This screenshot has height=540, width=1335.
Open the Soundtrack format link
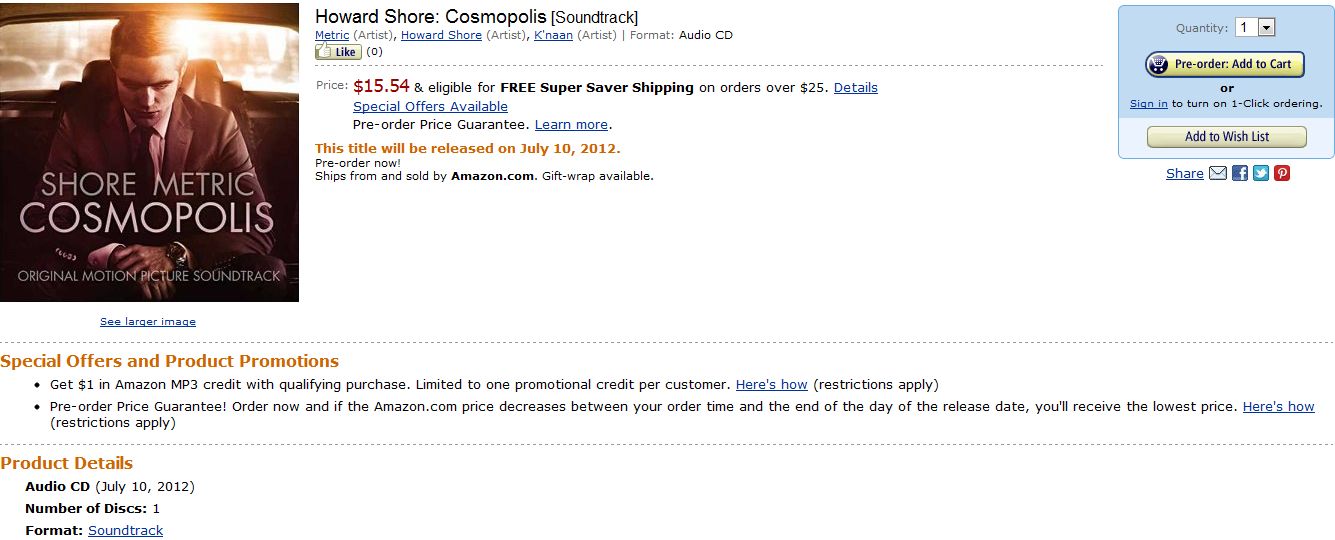[x=125, y=531]
